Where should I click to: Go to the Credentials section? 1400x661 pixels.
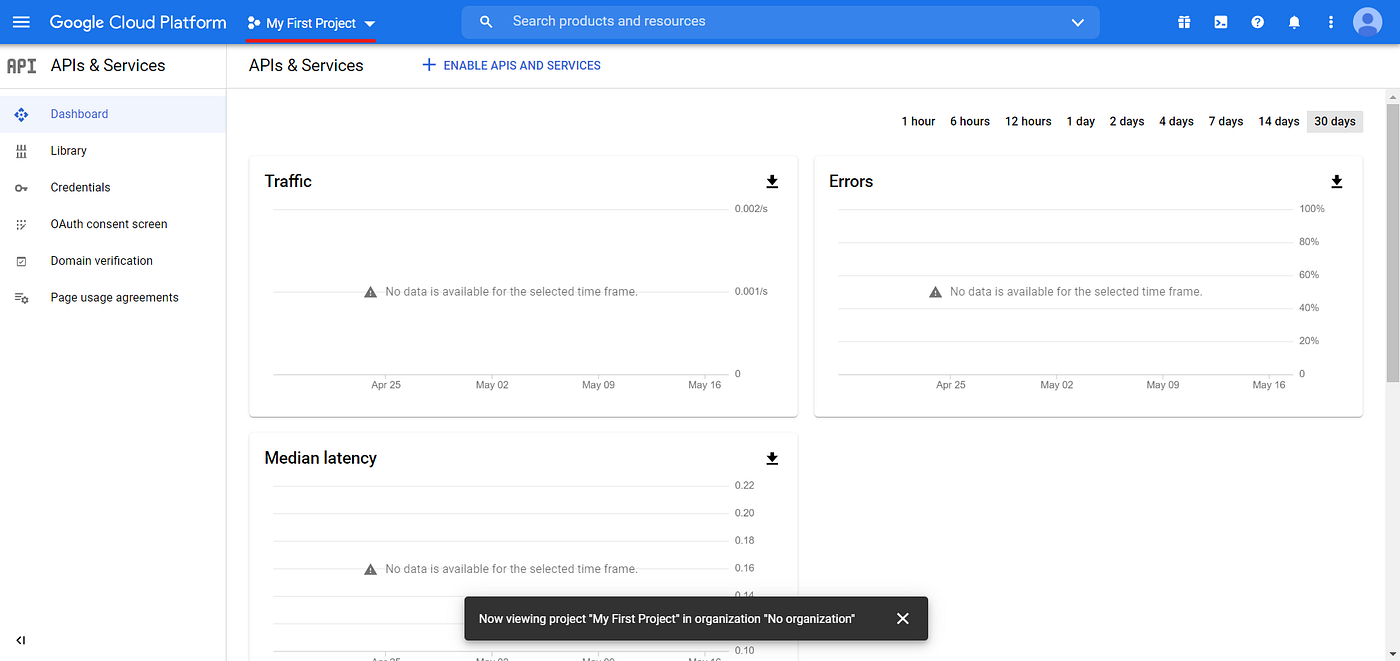pos(80,187)
